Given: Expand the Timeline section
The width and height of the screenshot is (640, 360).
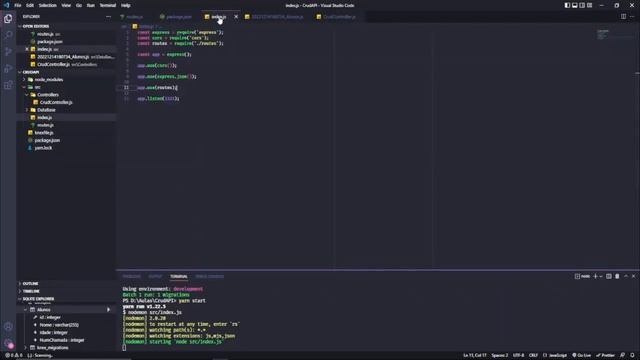Looking at the screenshot, I should point(31,291).
